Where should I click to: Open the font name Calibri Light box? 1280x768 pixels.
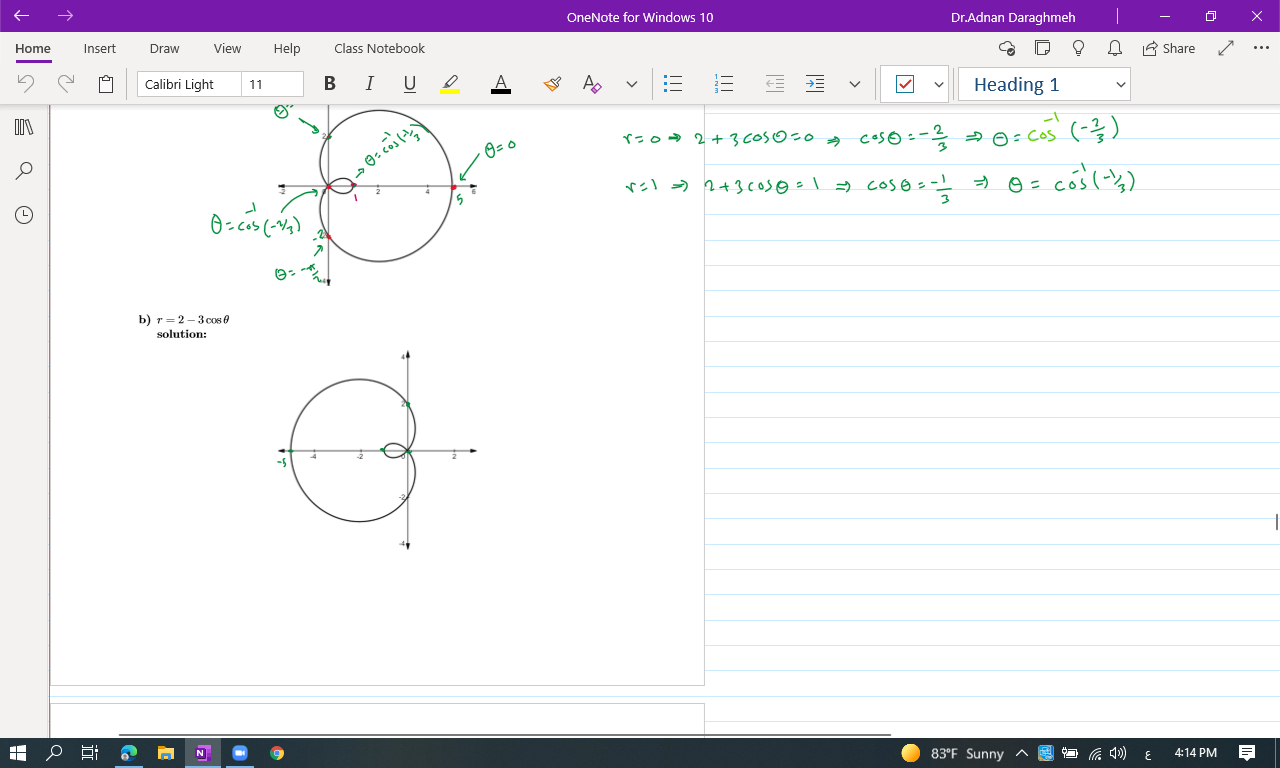pos(189,84)
